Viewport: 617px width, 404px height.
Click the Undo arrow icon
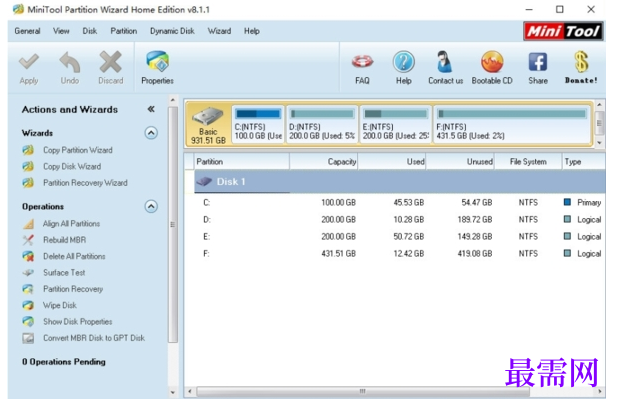pos(70,62)
